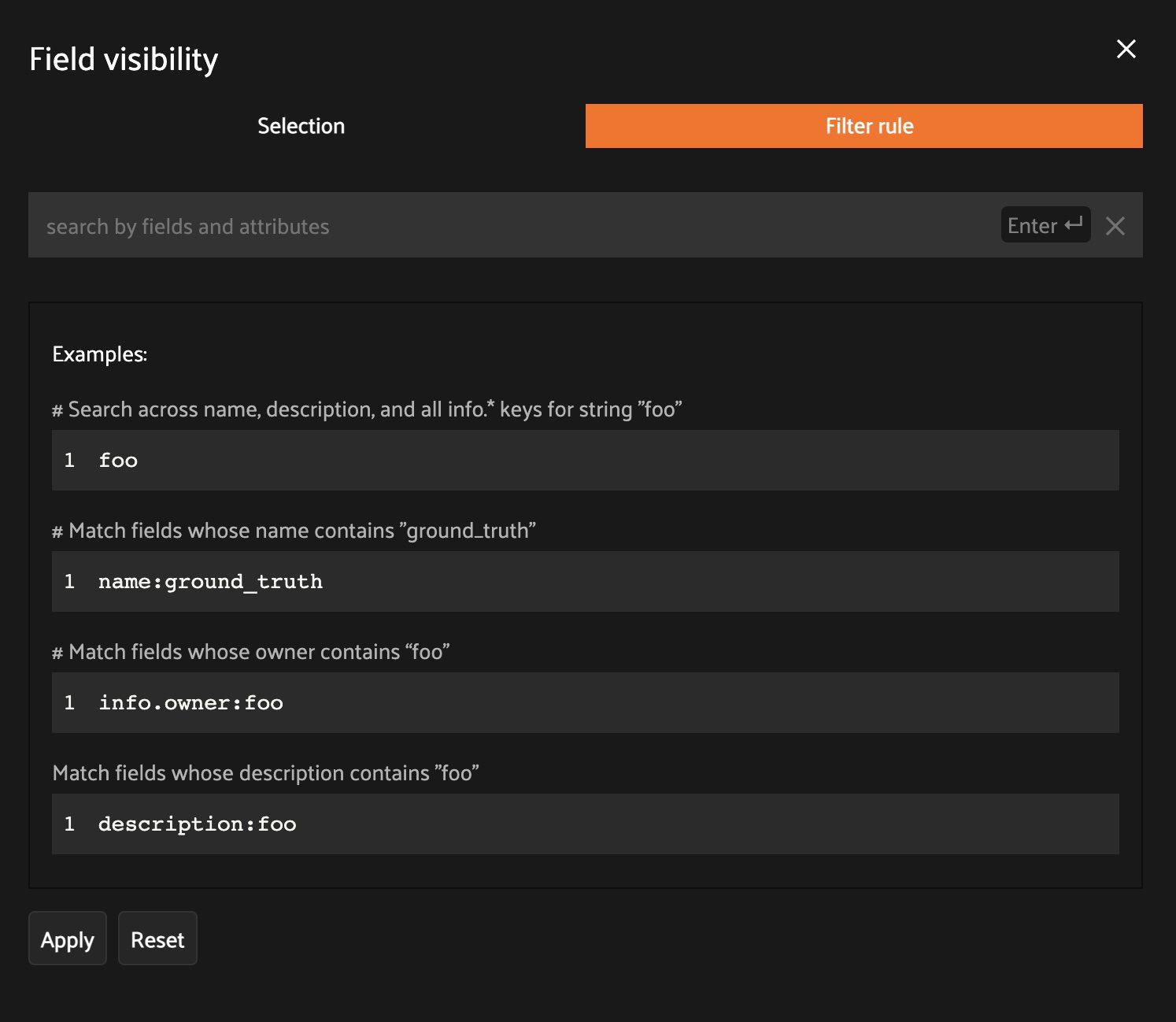
Task: Select the name:ground_truth example
Action: 586,581
